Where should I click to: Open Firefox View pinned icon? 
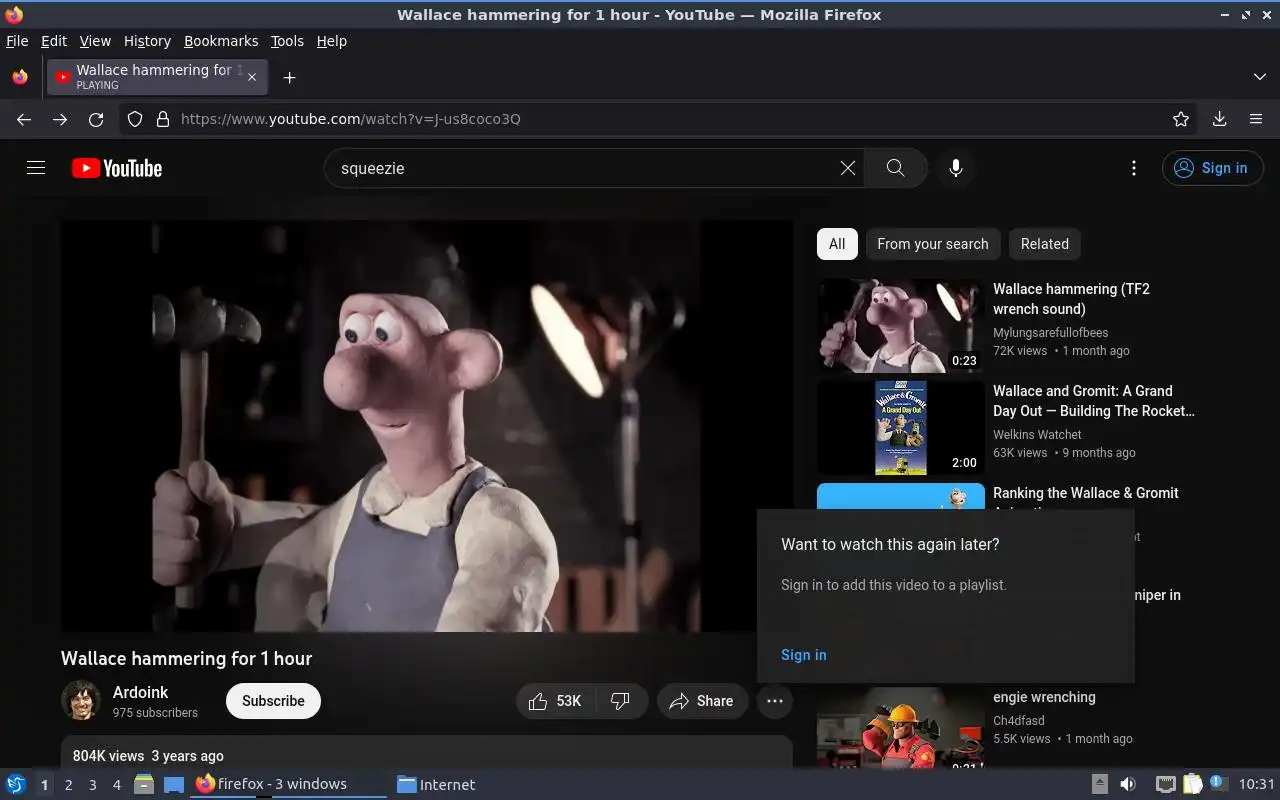20,77
